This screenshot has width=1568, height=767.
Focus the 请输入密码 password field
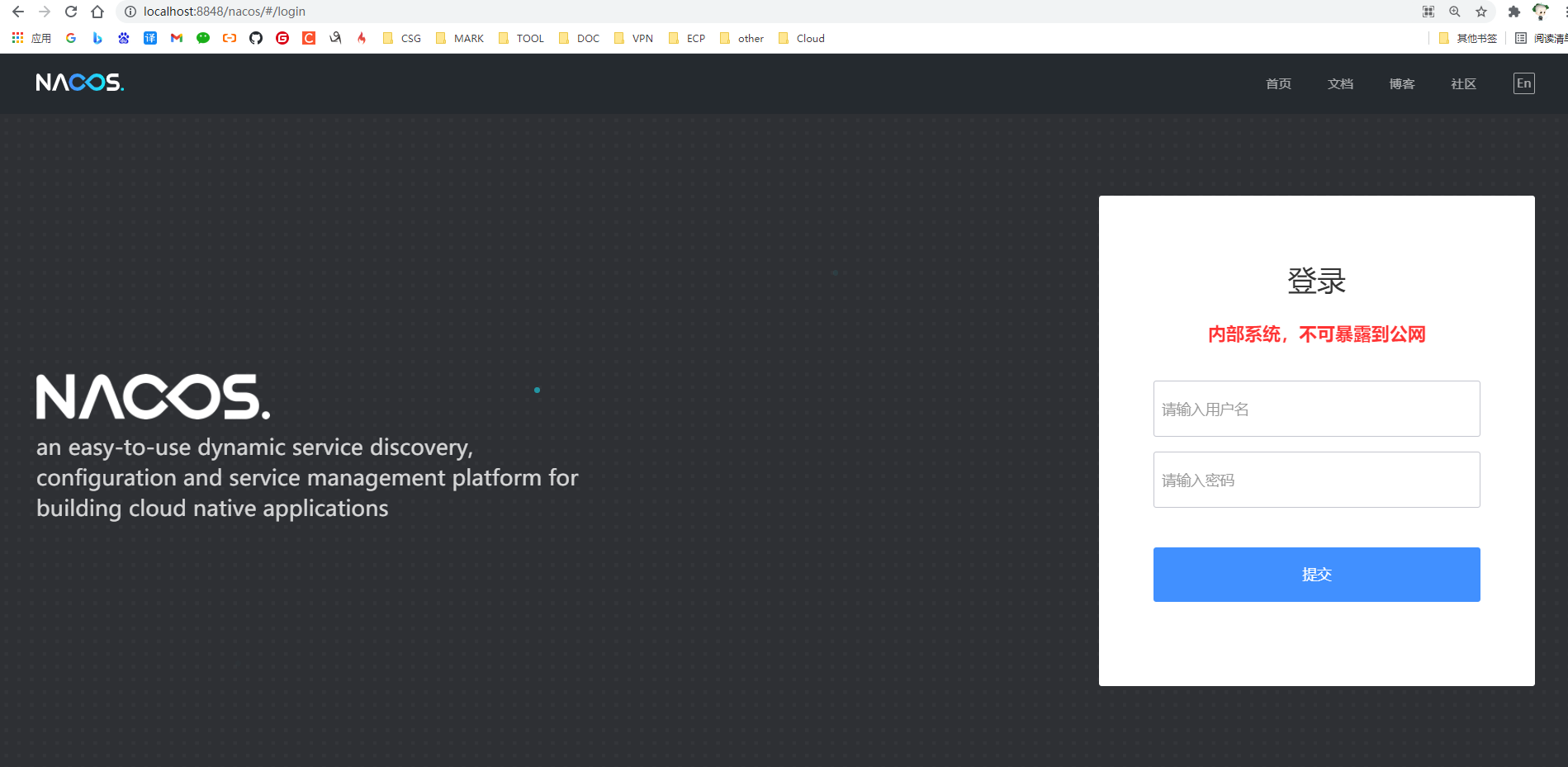[1317, 480]
